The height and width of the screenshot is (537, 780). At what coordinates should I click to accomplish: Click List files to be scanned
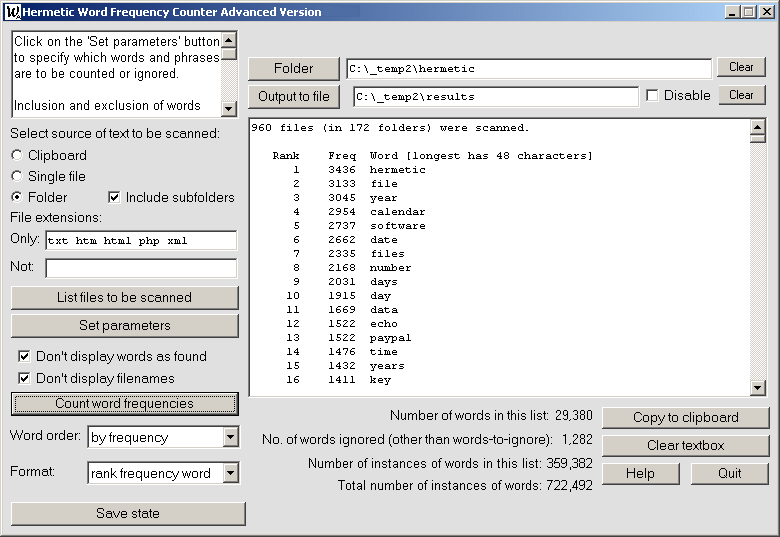point(124,297)
